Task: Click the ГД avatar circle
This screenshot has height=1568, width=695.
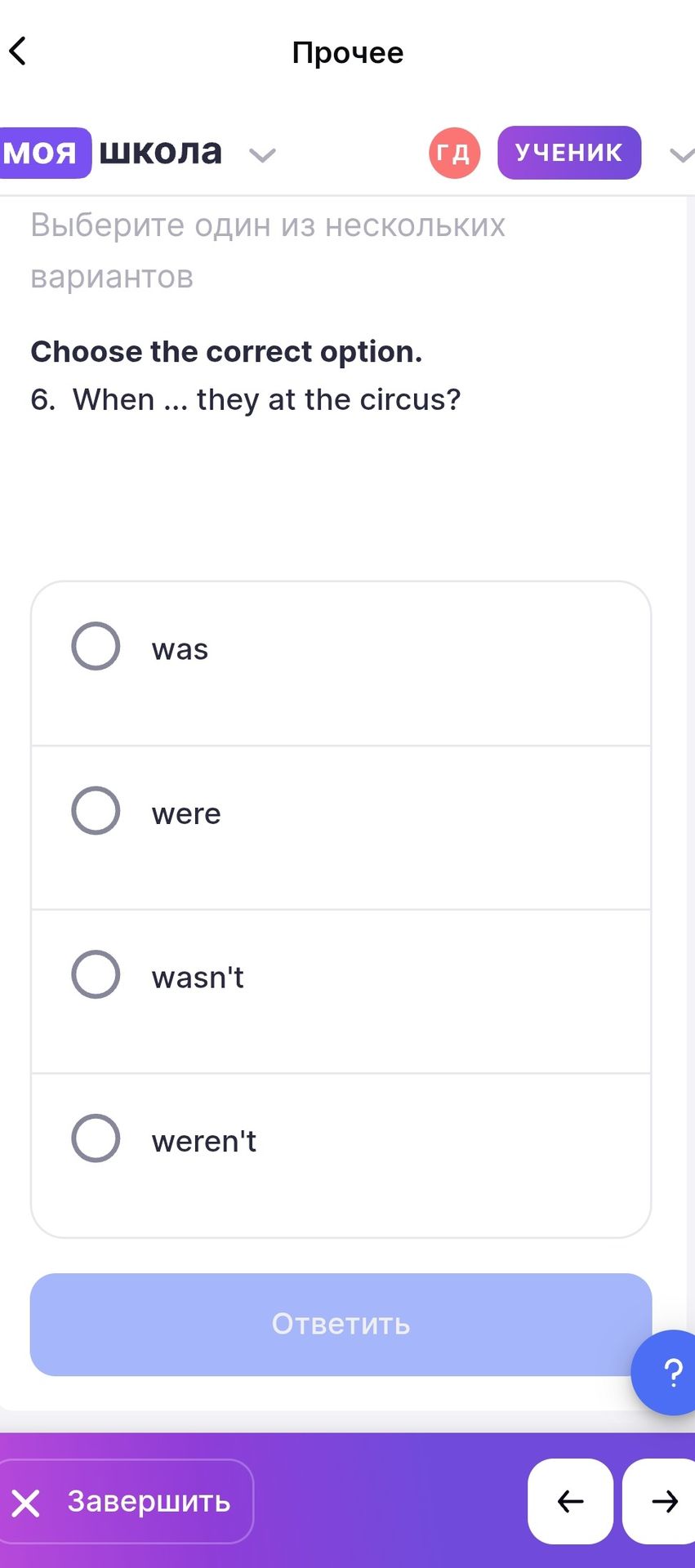Action: pos(454,153)
